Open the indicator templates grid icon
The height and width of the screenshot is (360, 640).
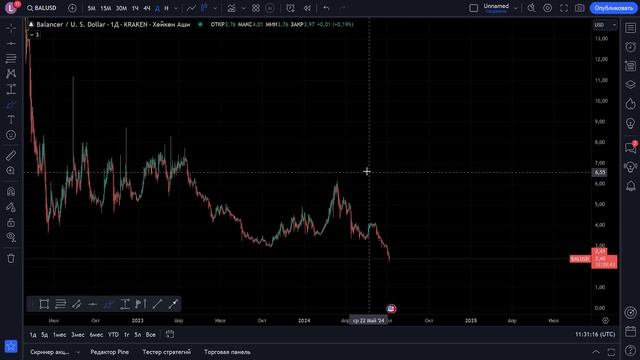click(x=256, y=8)
